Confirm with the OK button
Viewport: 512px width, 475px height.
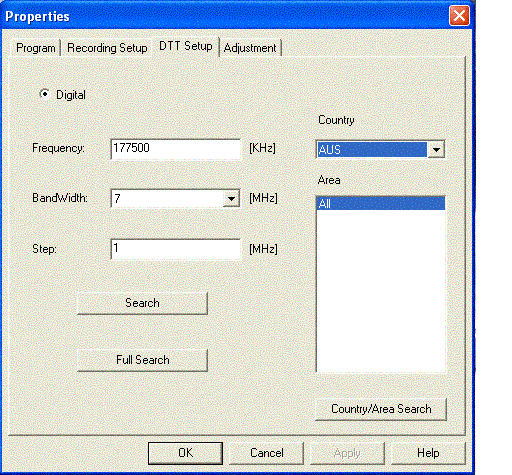tap(185, 453)
